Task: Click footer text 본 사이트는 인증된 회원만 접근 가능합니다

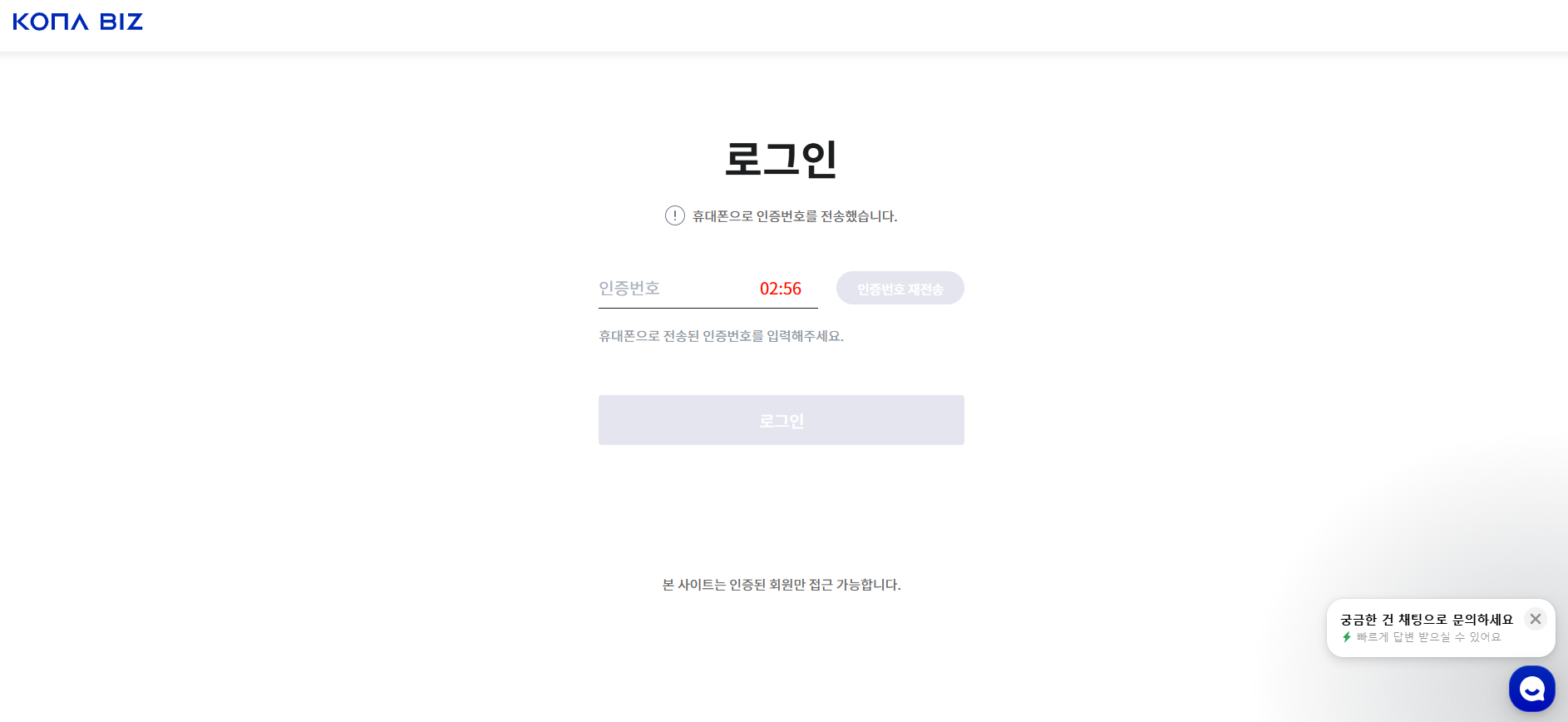Action: point(782,585)
